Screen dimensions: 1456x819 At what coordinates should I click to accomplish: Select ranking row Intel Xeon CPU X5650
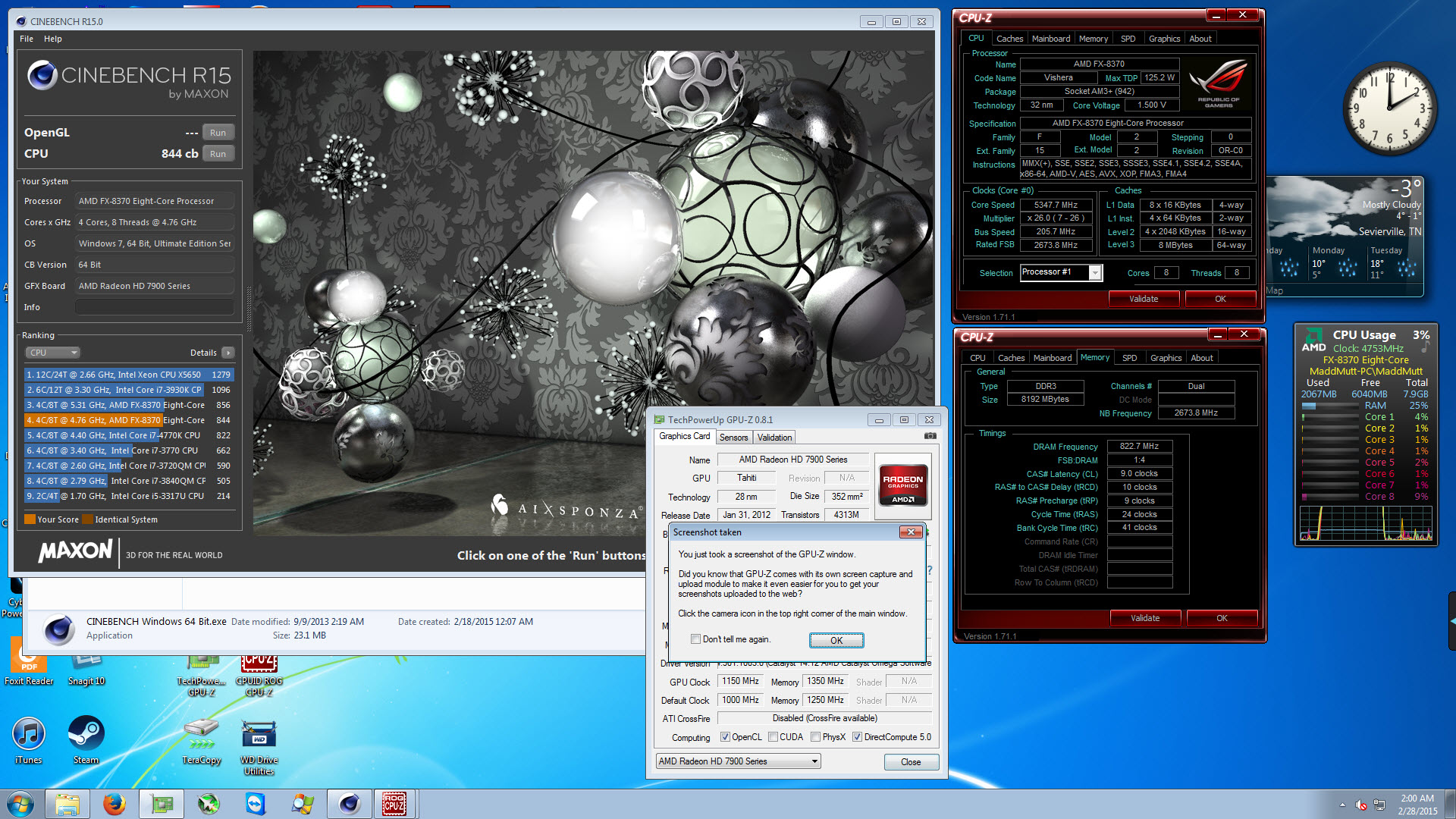(x=129, y=375)
